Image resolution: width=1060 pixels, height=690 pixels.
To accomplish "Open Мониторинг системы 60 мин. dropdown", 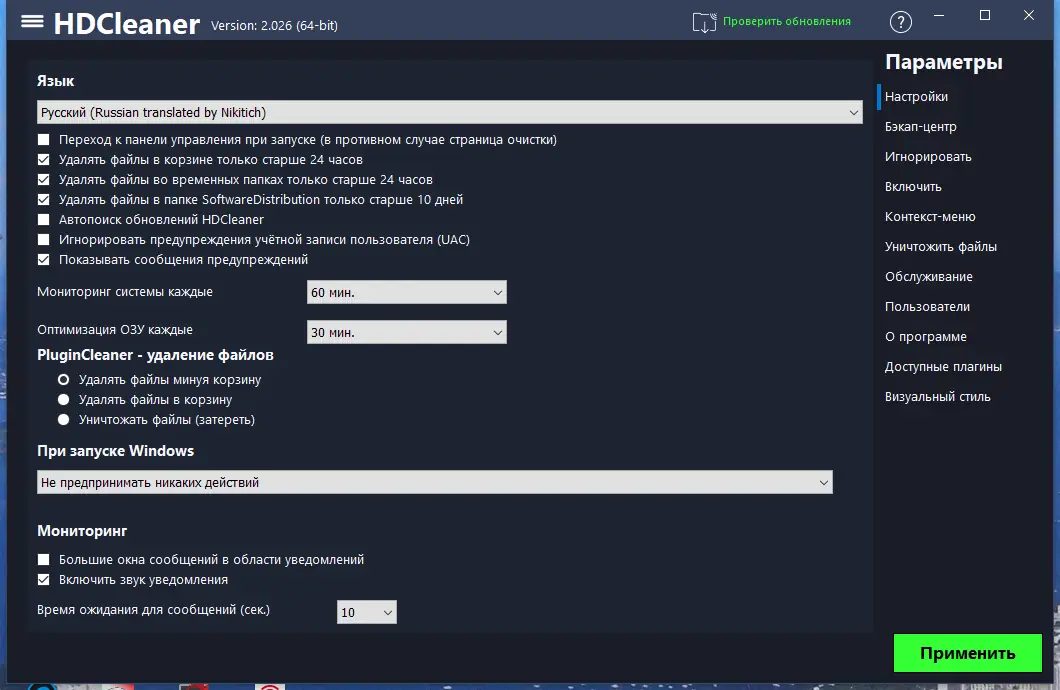I will click(x=406, y=293).
